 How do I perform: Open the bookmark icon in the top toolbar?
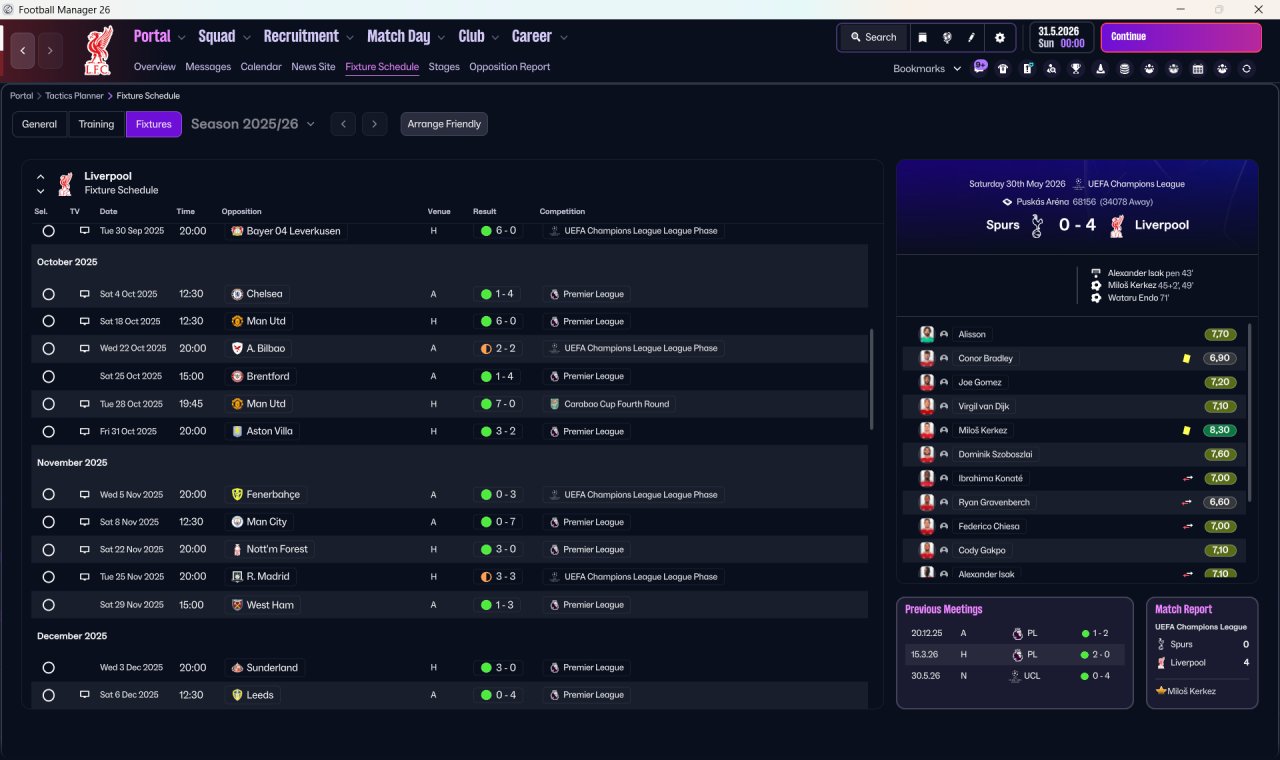click(922, 37)
